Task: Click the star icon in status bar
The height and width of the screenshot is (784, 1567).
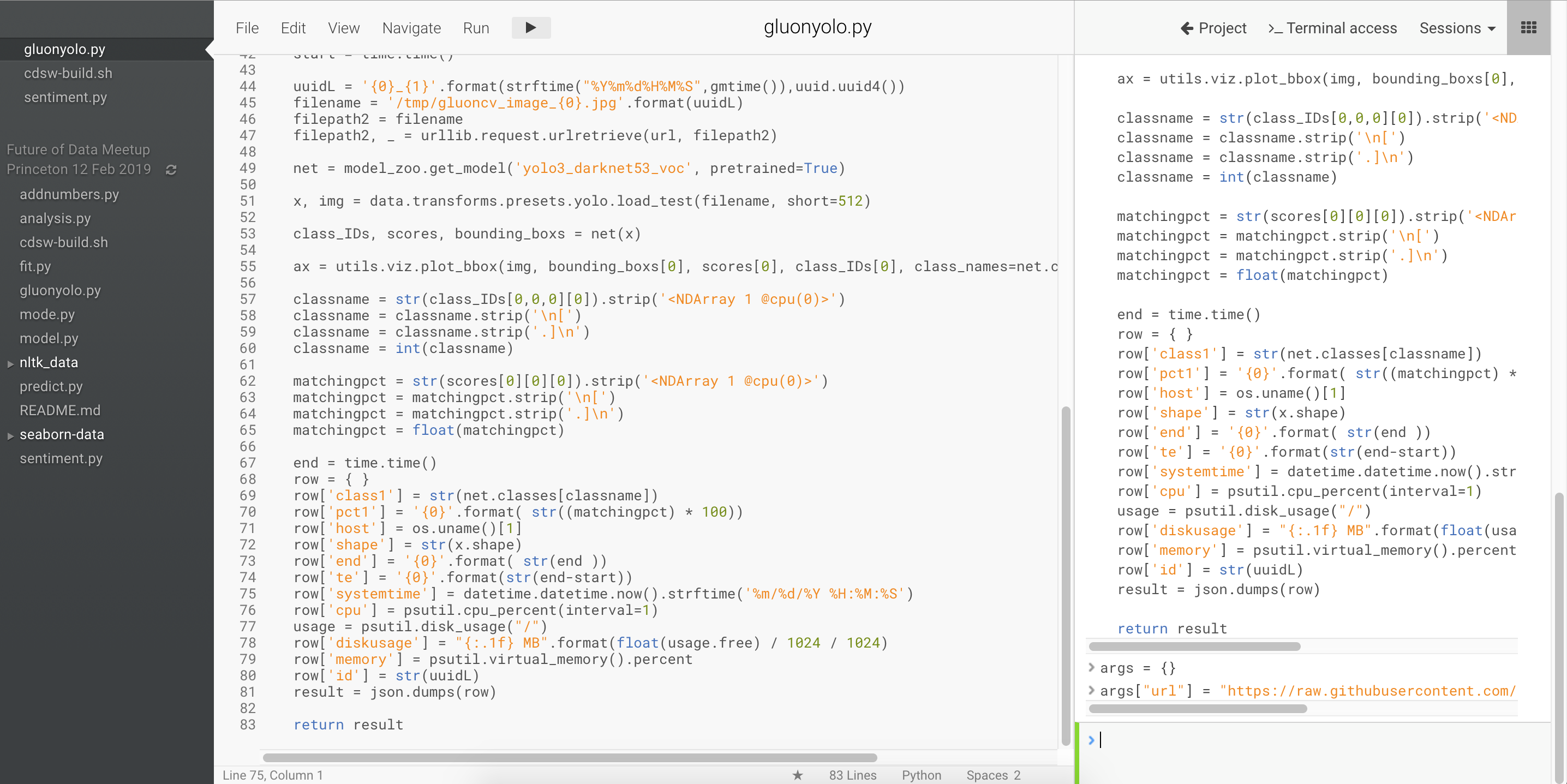Action: (798, 775)
